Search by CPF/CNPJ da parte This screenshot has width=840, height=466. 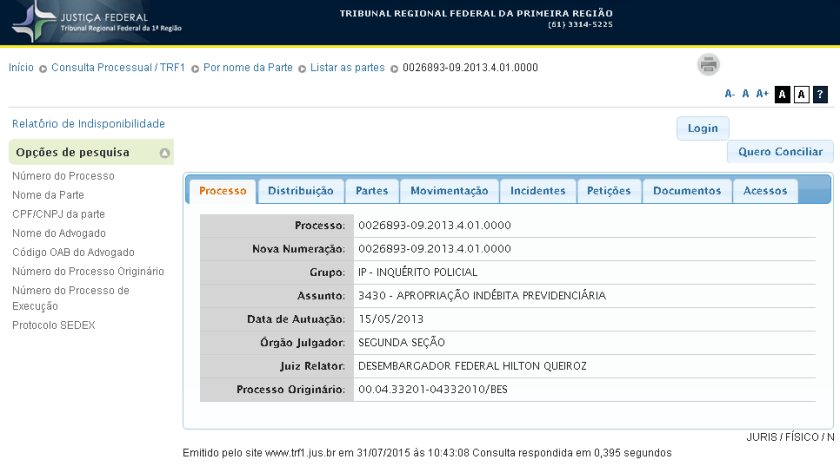pos(58,214)
